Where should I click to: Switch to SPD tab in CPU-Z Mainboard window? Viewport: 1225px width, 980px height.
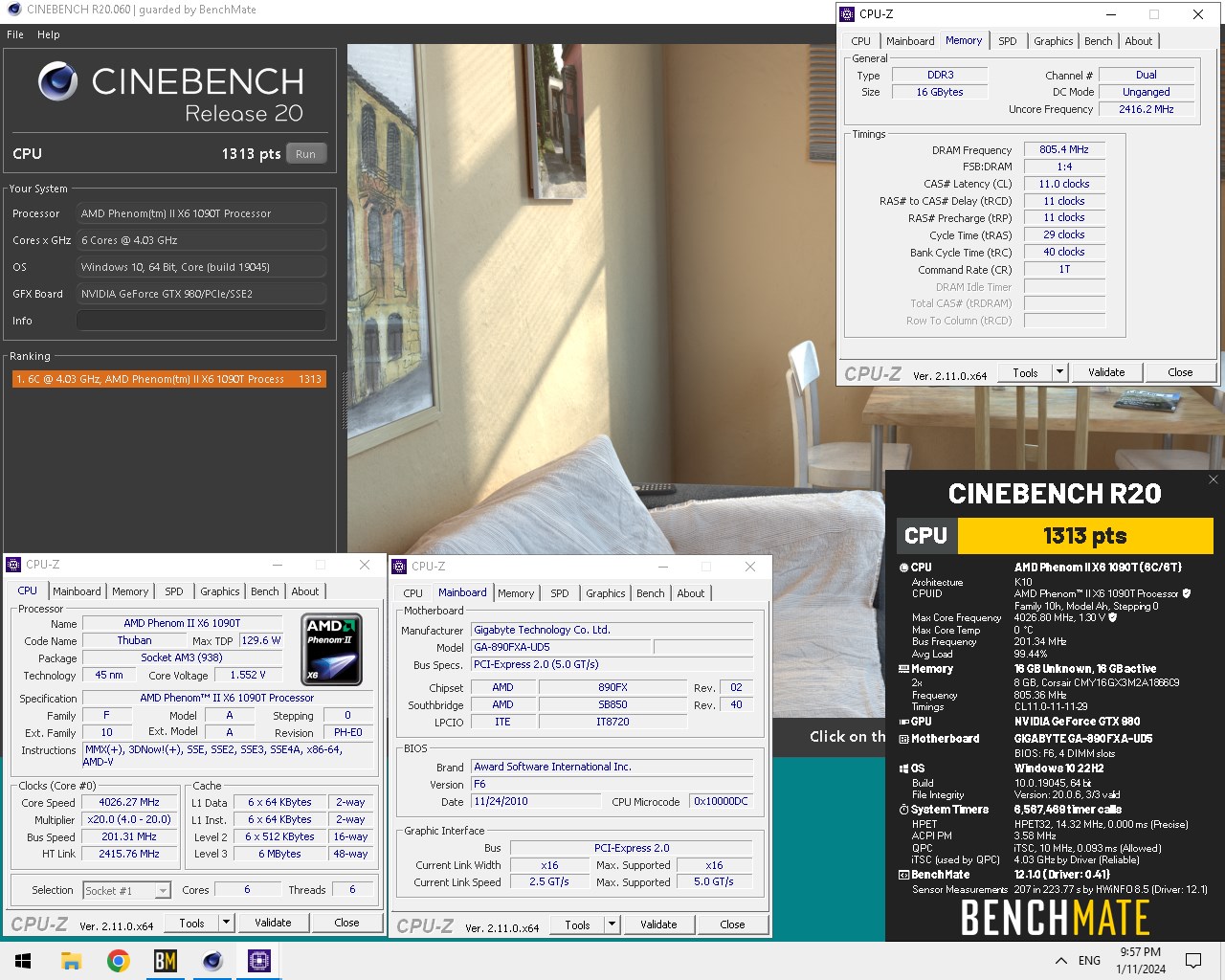(559, 593)
